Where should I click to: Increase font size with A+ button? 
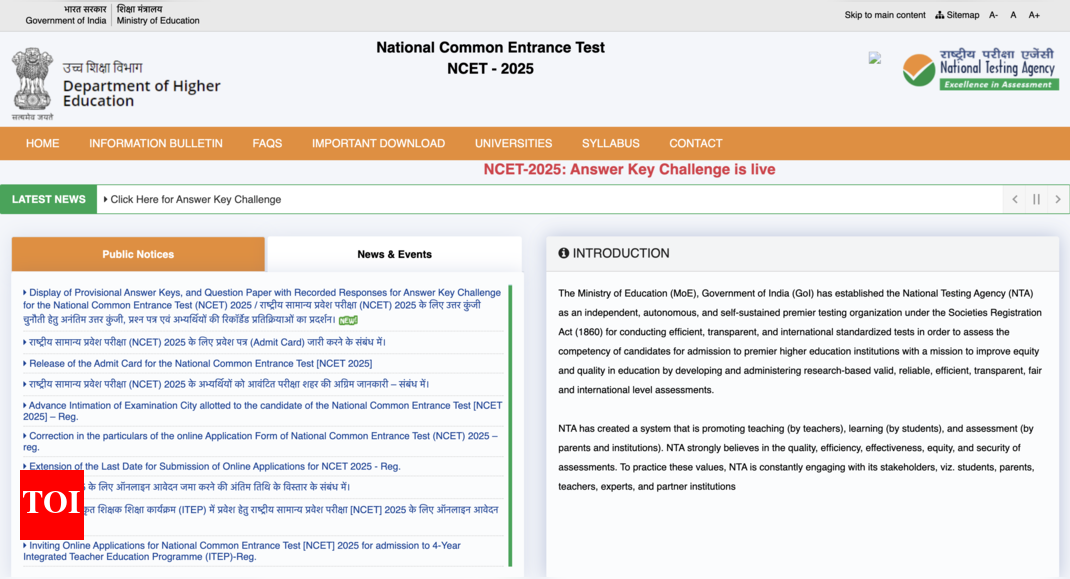click(x=1034, y=15)
